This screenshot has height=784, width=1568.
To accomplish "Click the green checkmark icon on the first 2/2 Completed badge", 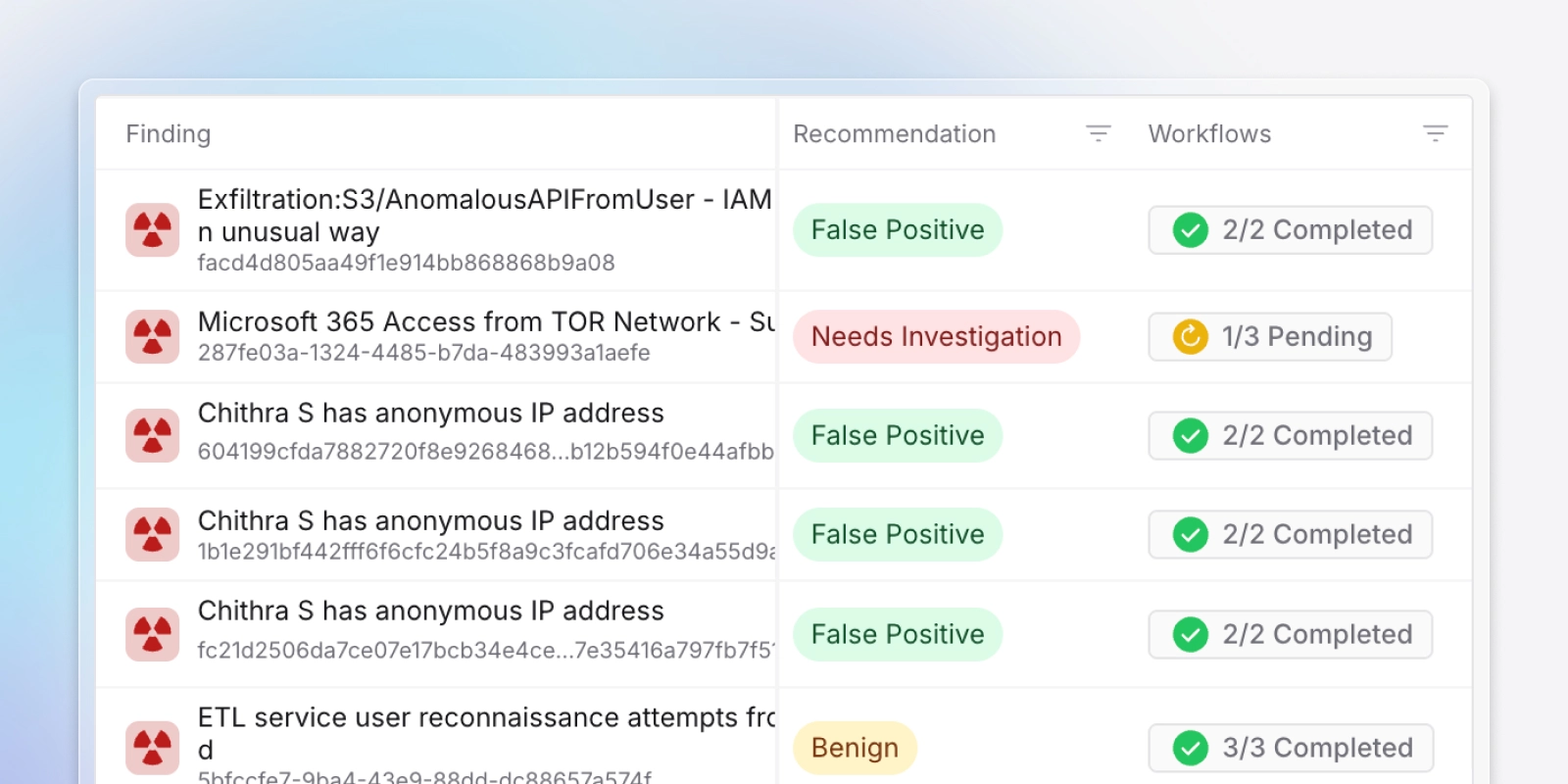I will [x=1190, y=229].
